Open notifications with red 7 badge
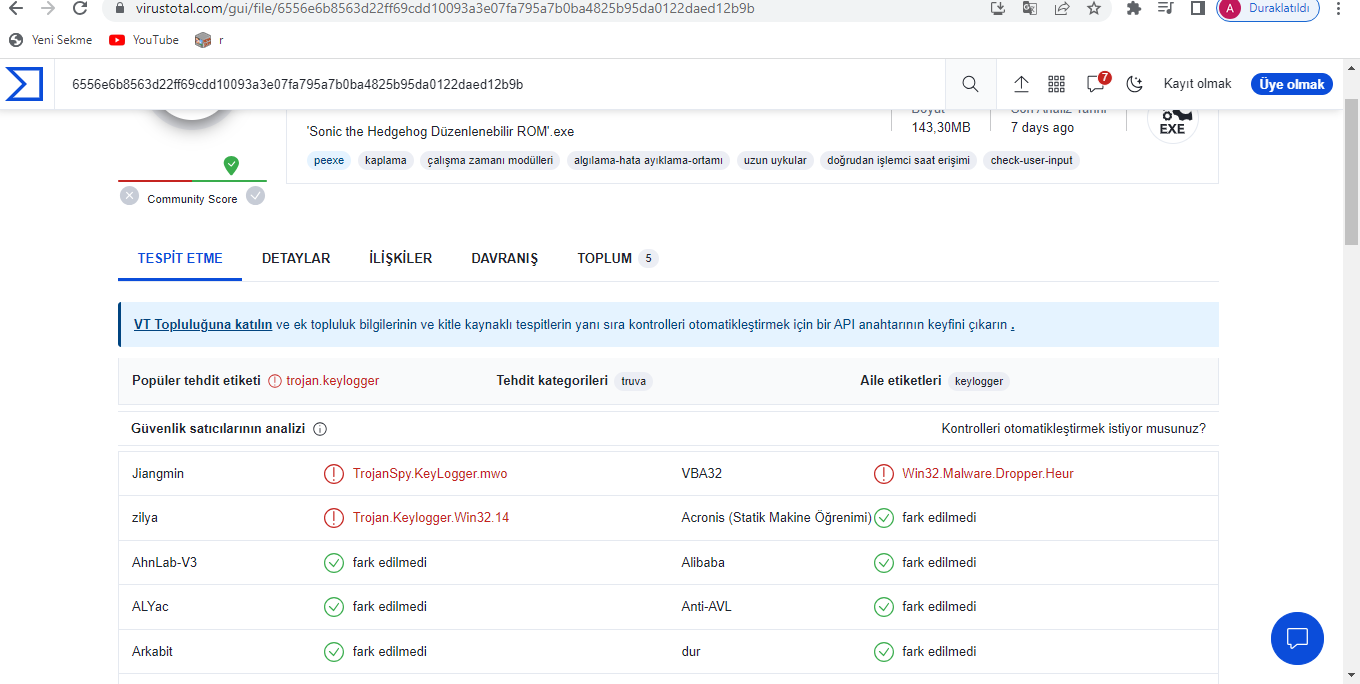This screenshot has width=1360, height=684. pyautogui.click(x=1096, y=84)
